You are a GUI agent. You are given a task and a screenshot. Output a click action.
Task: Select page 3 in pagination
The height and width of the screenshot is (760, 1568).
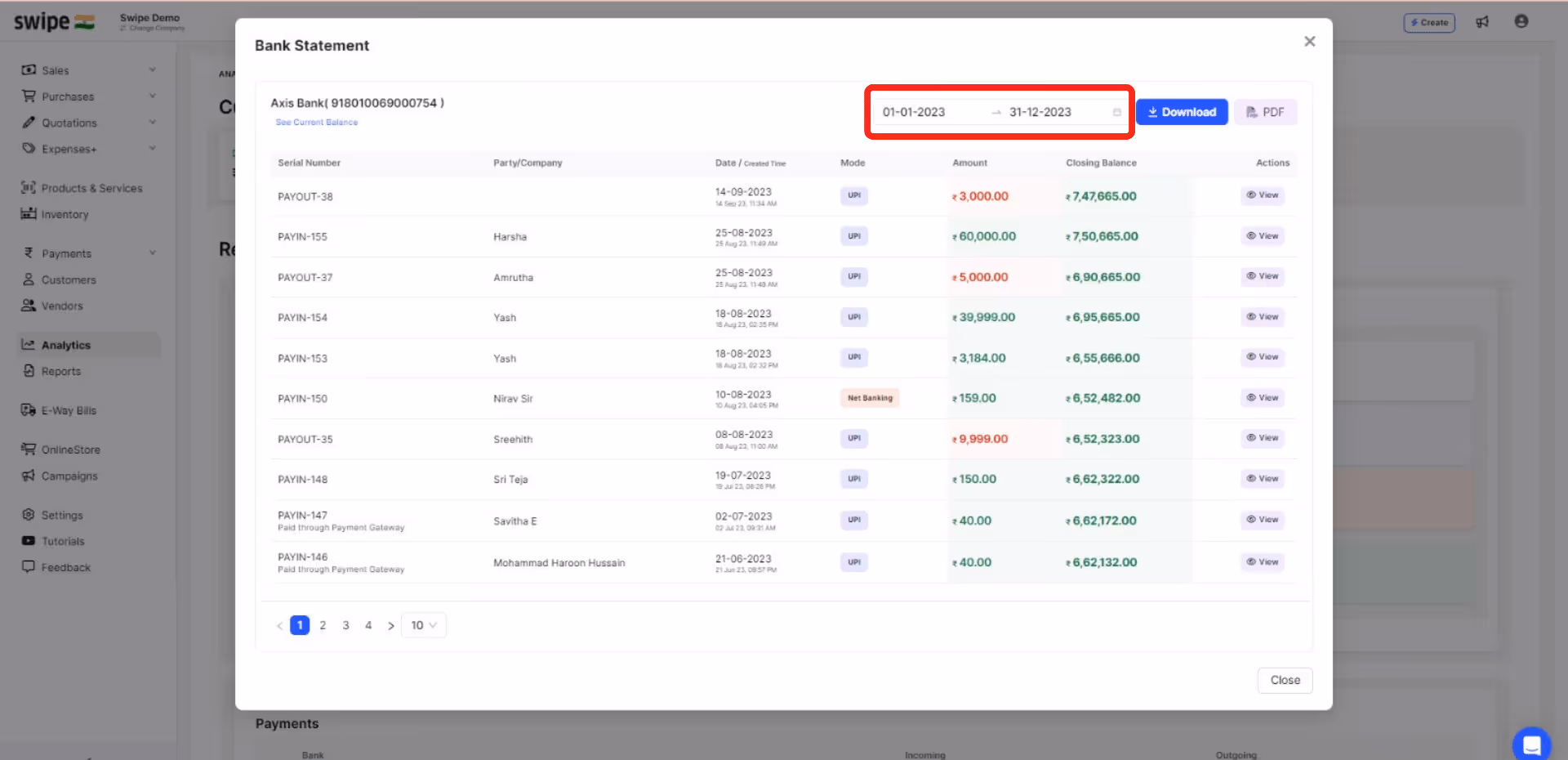(x=345, y=625)
